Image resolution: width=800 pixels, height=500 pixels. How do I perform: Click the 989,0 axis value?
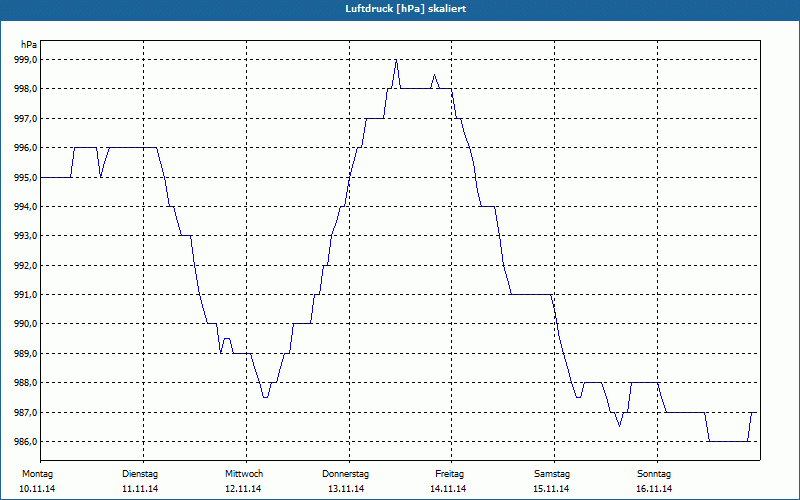point(26,354)
